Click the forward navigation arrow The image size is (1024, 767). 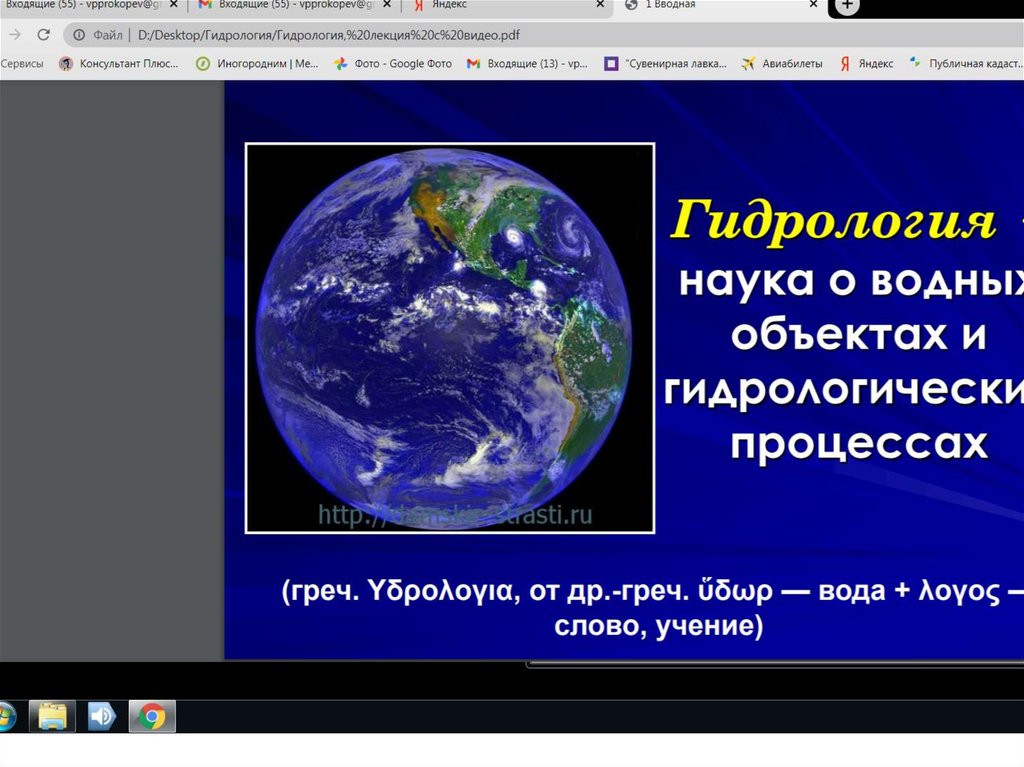point(15,35)
